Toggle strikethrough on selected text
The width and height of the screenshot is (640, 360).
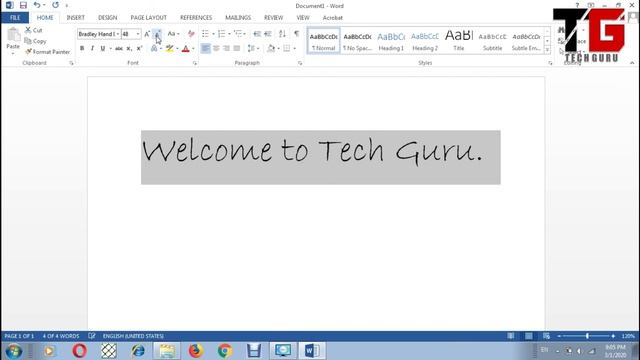(119, 49)
